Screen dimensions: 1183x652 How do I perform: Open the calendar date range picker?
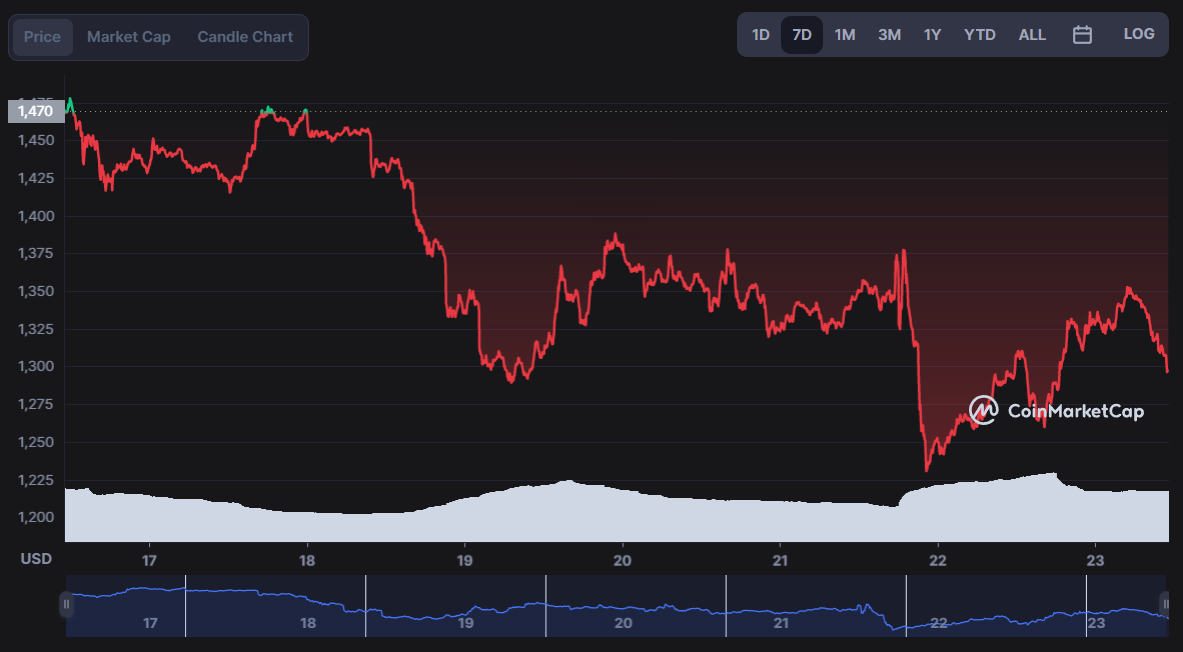[x=1082, y=35]
